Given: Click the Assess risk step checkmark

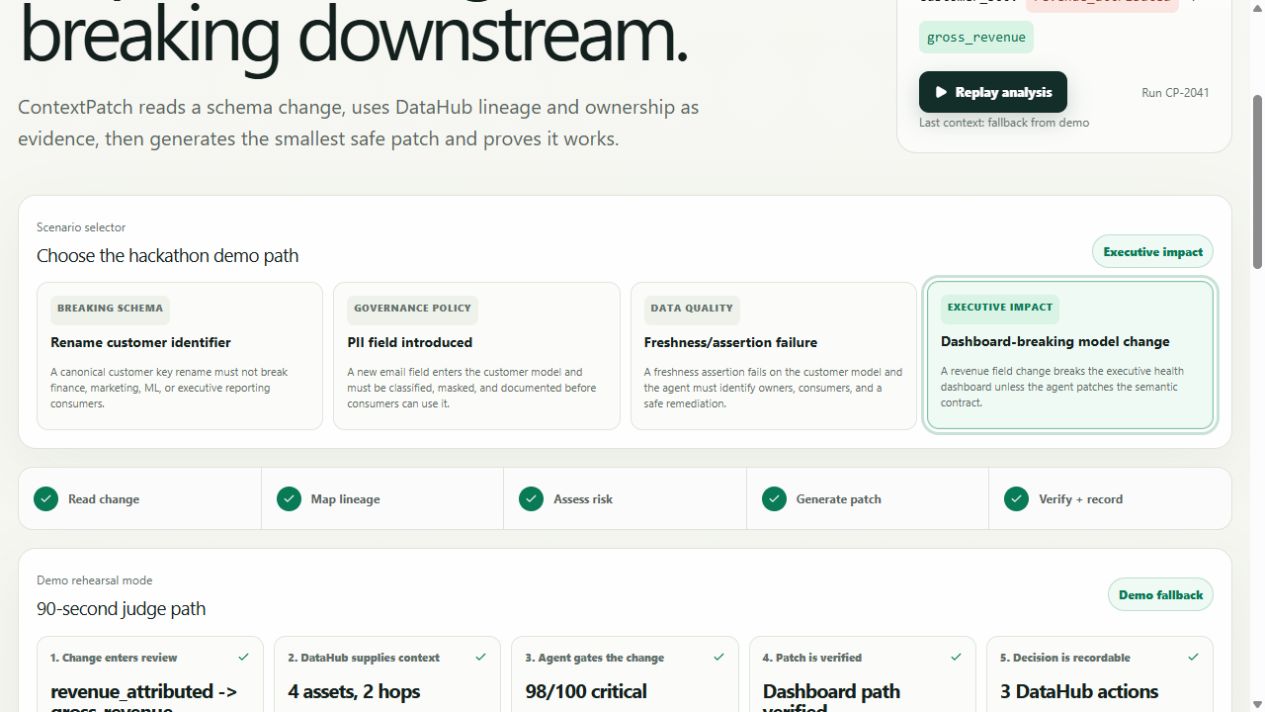Looking at the screenshot, I should (x=531, y=499).
